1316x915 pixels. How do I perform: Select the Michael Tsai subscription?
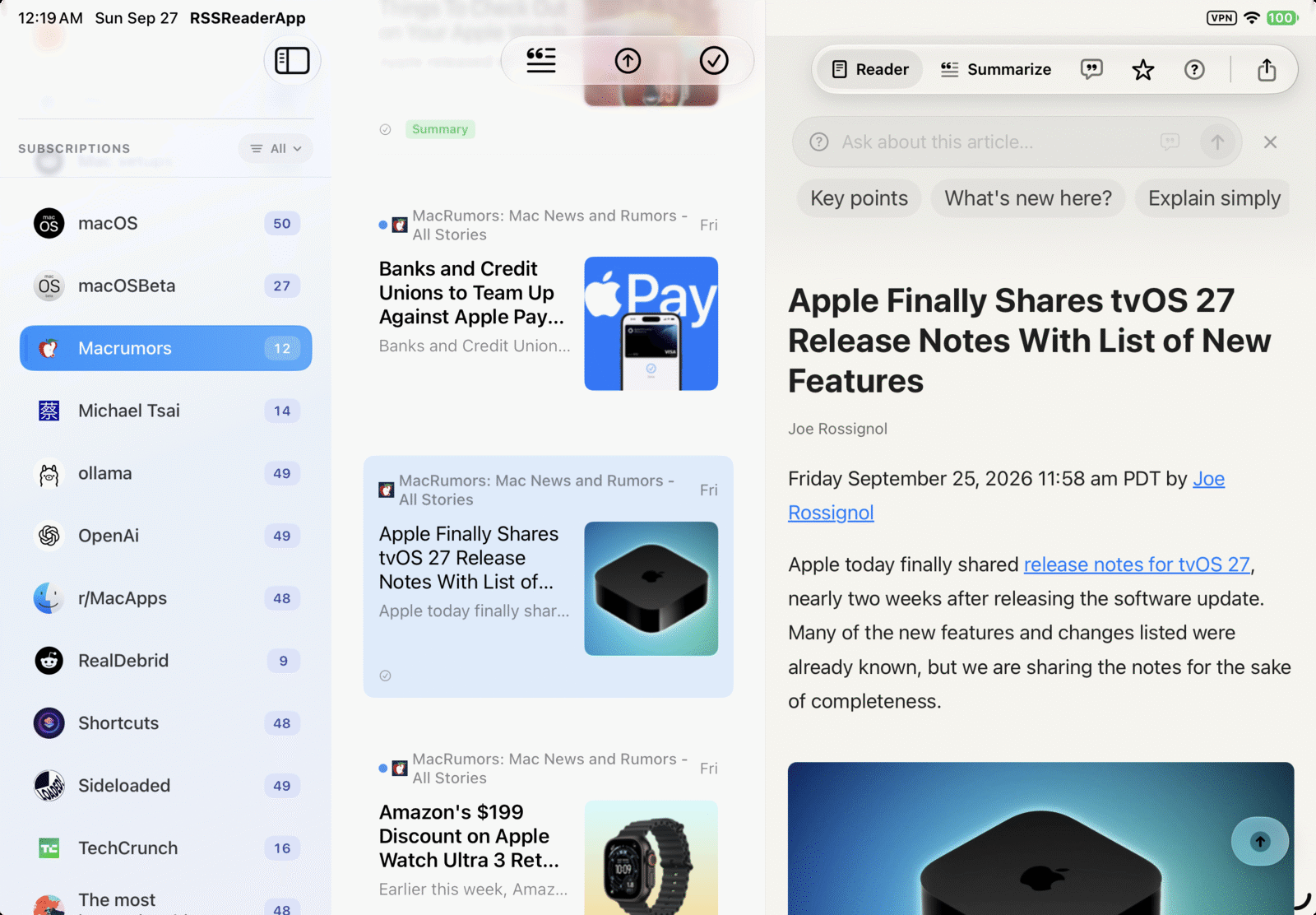pyautogui.click(x=166, y=411)
